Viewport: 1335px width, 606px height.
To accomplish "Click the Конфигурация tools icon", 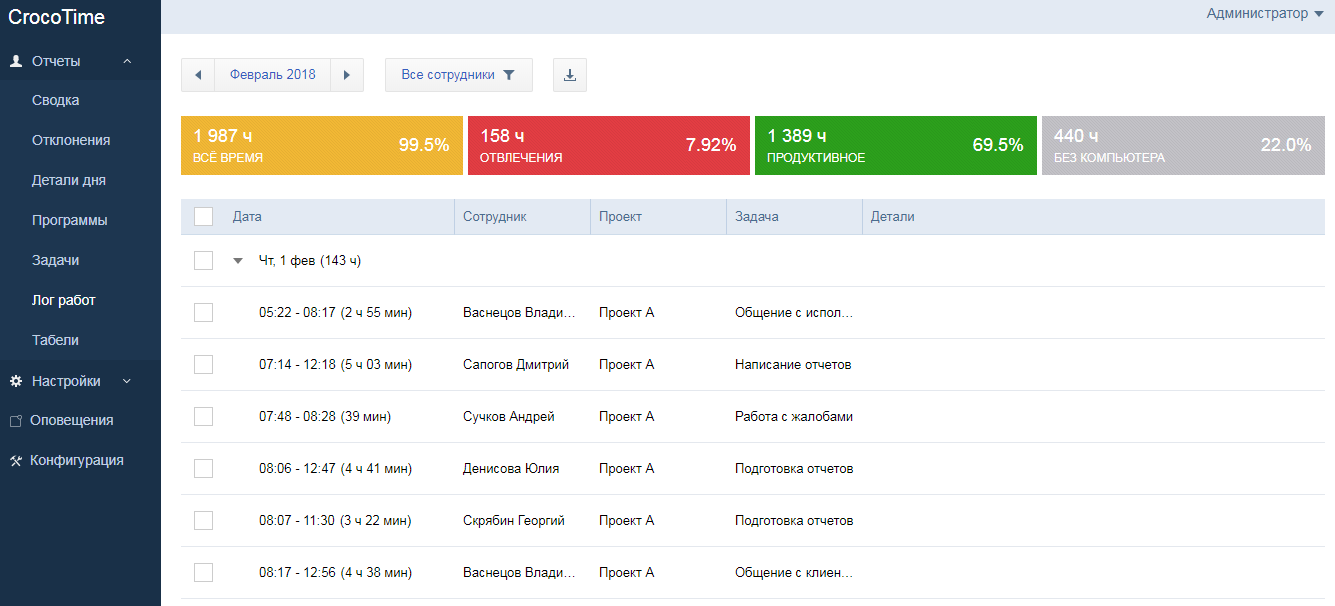I will (16, 461).
